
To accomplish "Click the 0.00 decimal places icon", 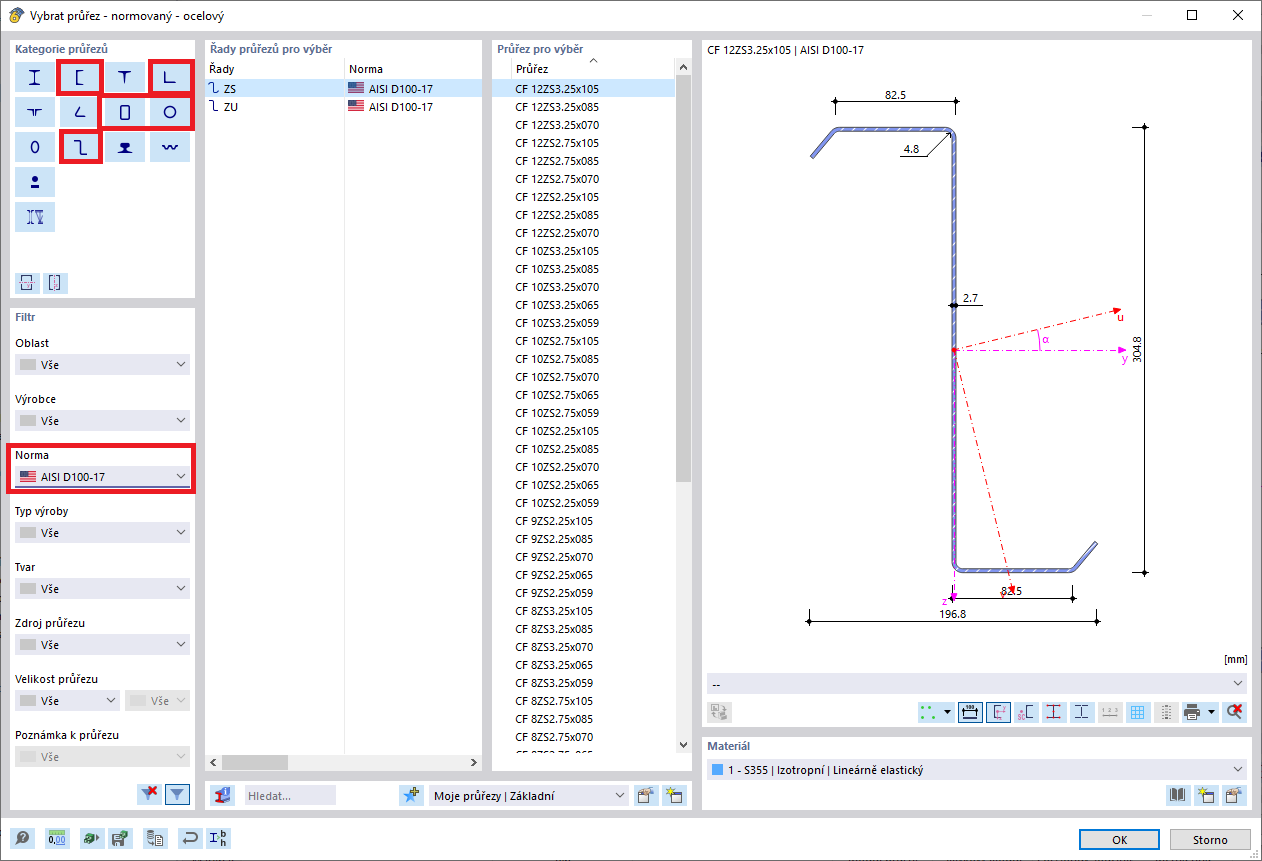I will [56, 838].
